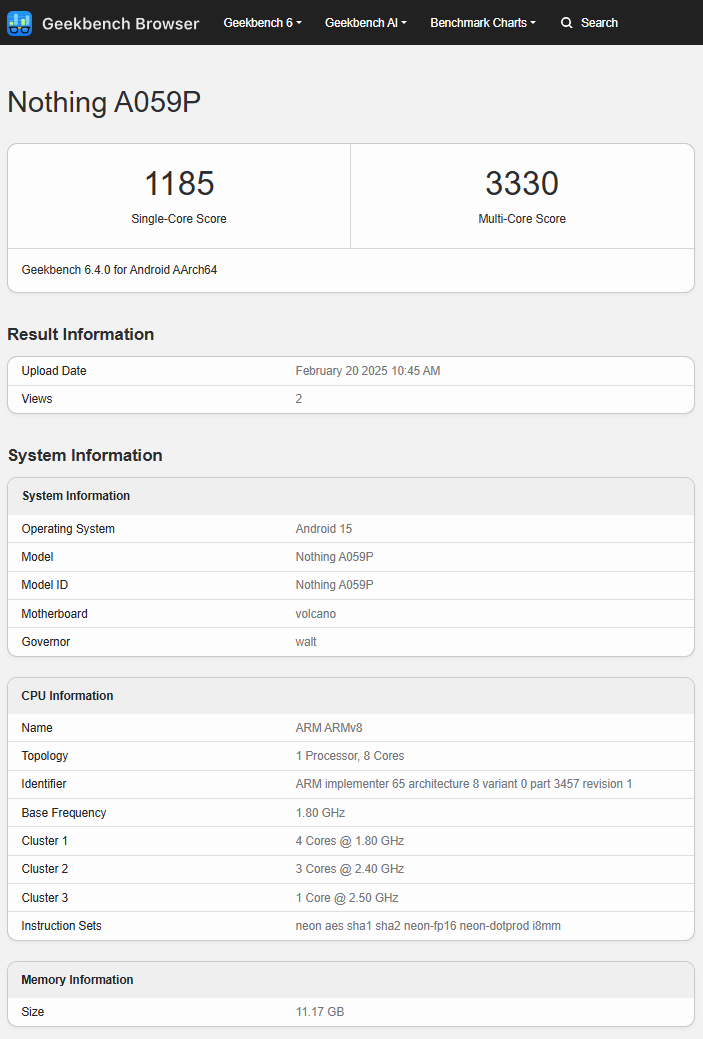This screenshot has width=703, height=1039.
Task: Select the Operating System Android 15 entry
Action: (350, 528)
